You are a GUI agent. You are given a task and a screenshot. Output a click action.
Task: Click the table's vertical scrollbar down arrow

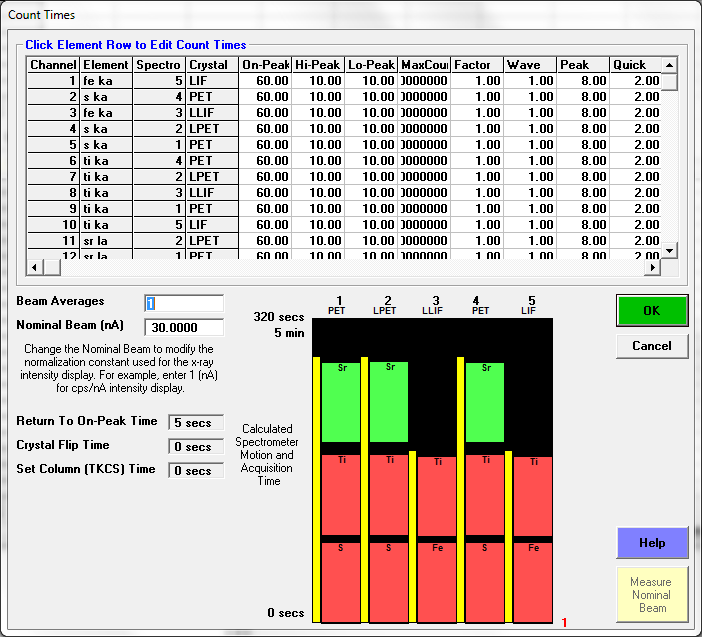669,249
